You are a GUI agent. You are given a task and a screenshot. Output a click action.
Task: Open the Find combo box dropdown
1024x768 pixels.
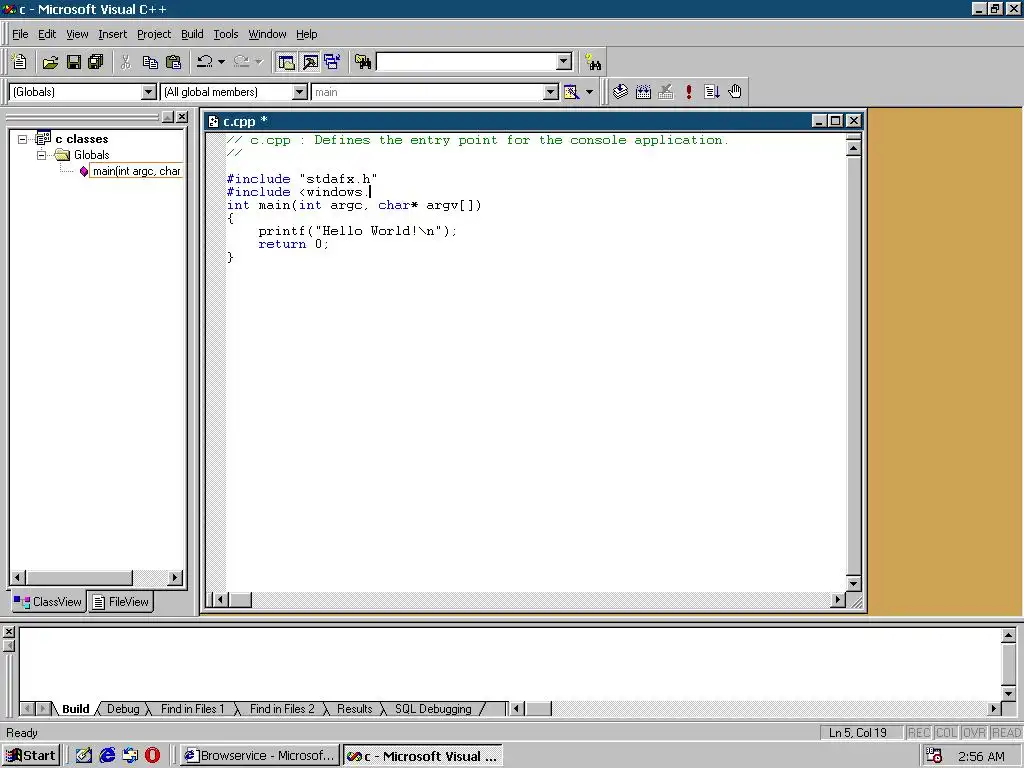564,62
